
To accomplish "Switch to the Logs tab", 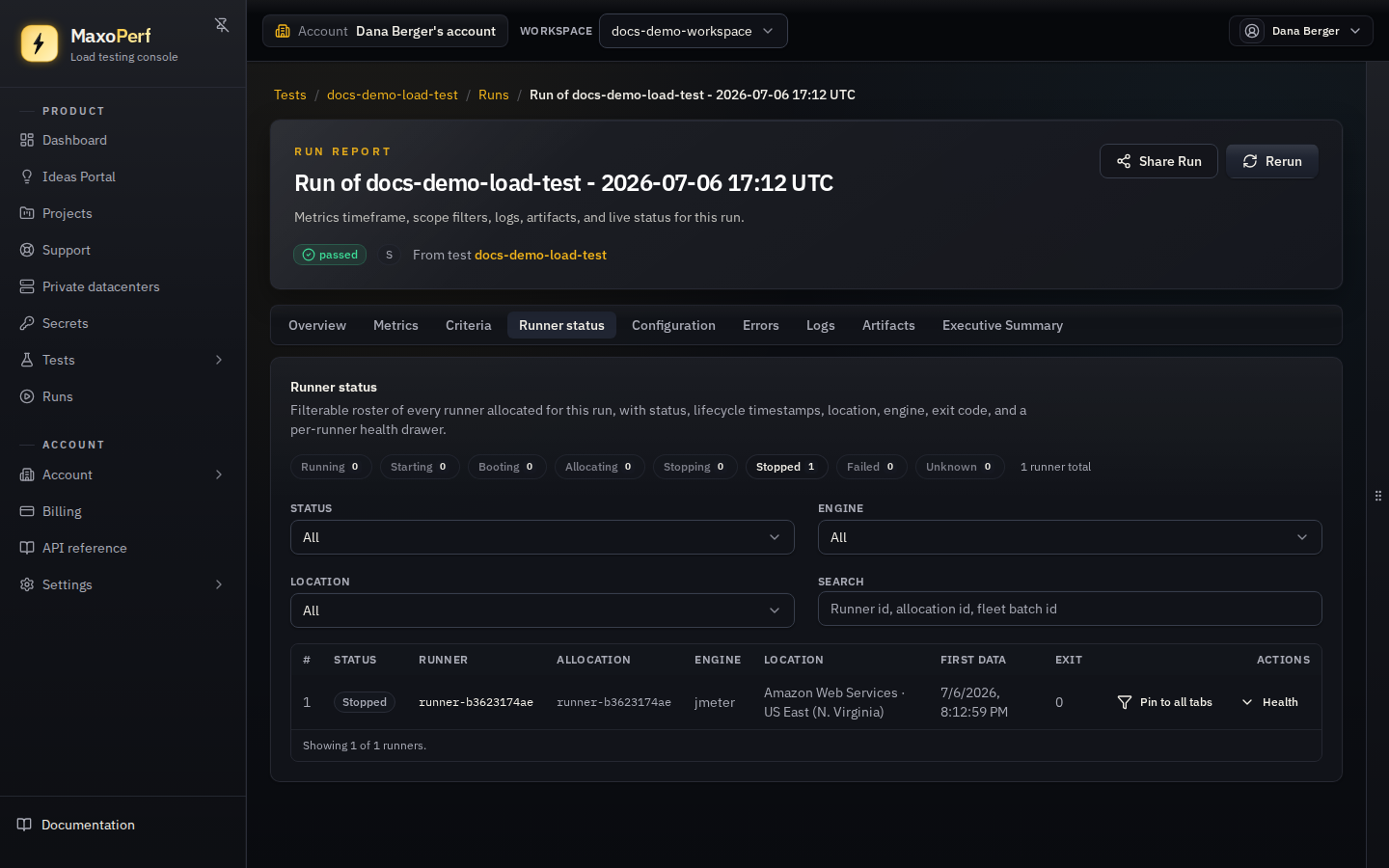I will (x=821, y=325).
